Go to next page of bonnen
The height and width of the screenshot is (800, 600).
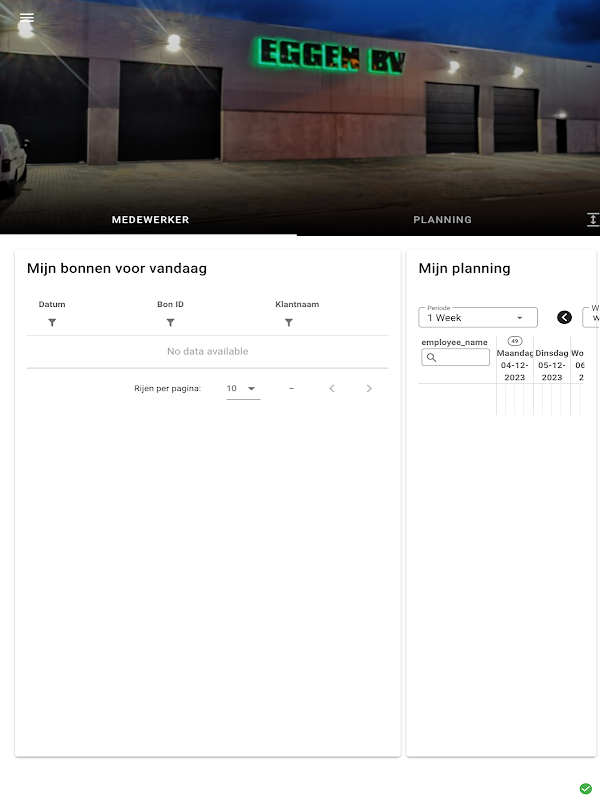pyautogui.click(x=369, y=389)
